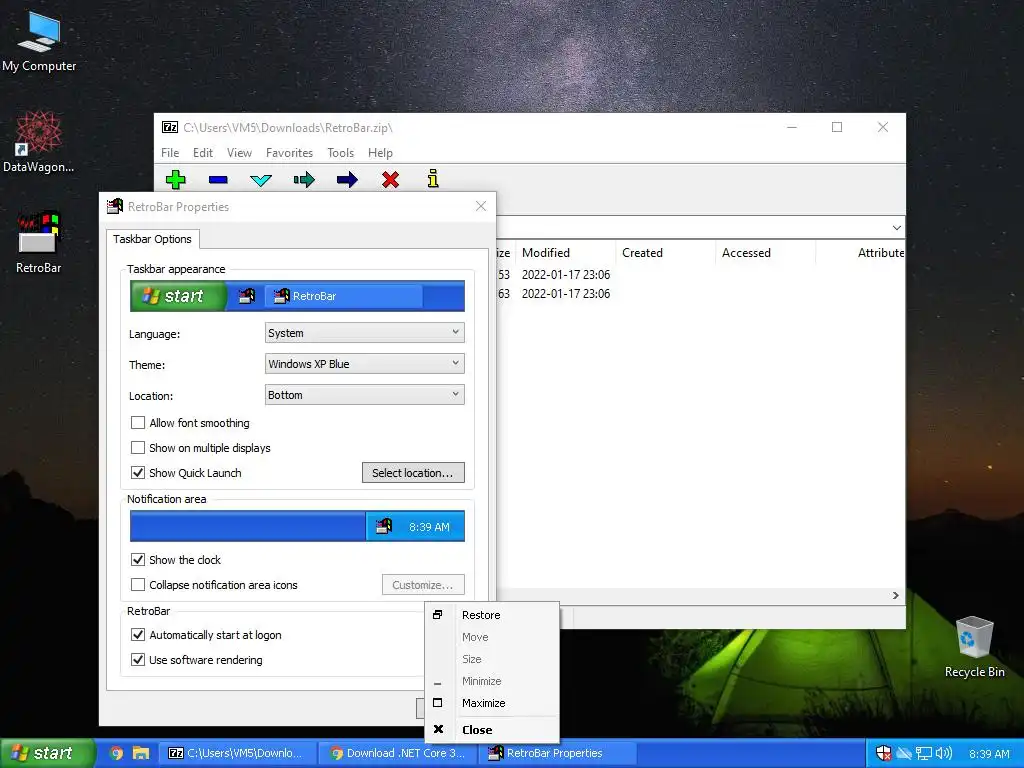Click the Select location... button
This screenshot has height=768, width=1024.
pyautogui.click(x=413, y=473)
